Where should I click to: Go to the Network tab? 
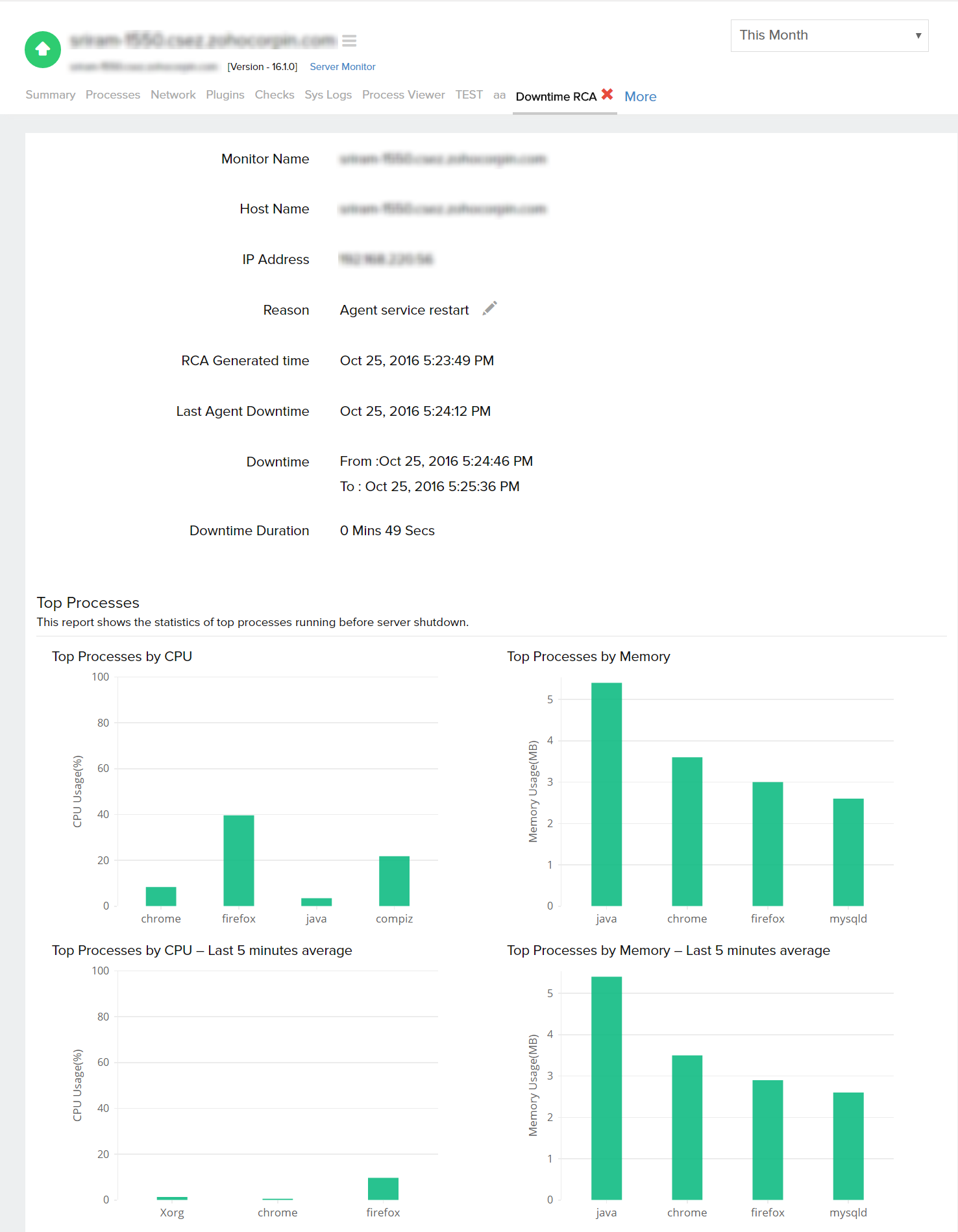tap(173, 95)
